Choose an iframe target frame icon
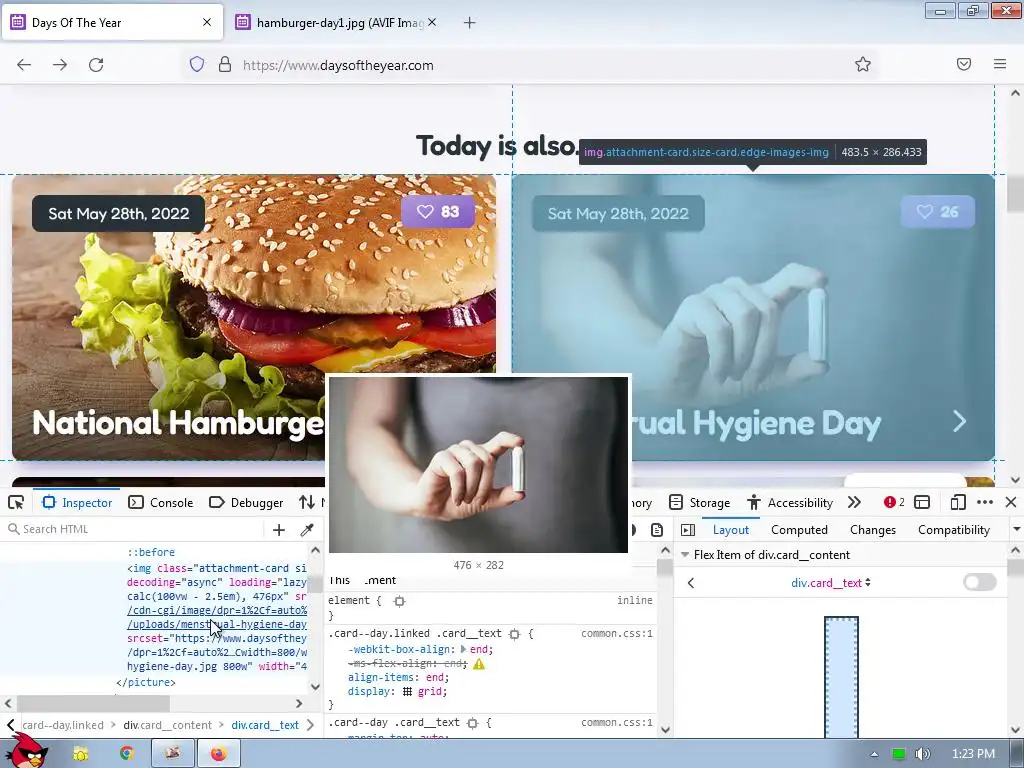The height and width of the screenshot is (768, 1024). point(922,502)
